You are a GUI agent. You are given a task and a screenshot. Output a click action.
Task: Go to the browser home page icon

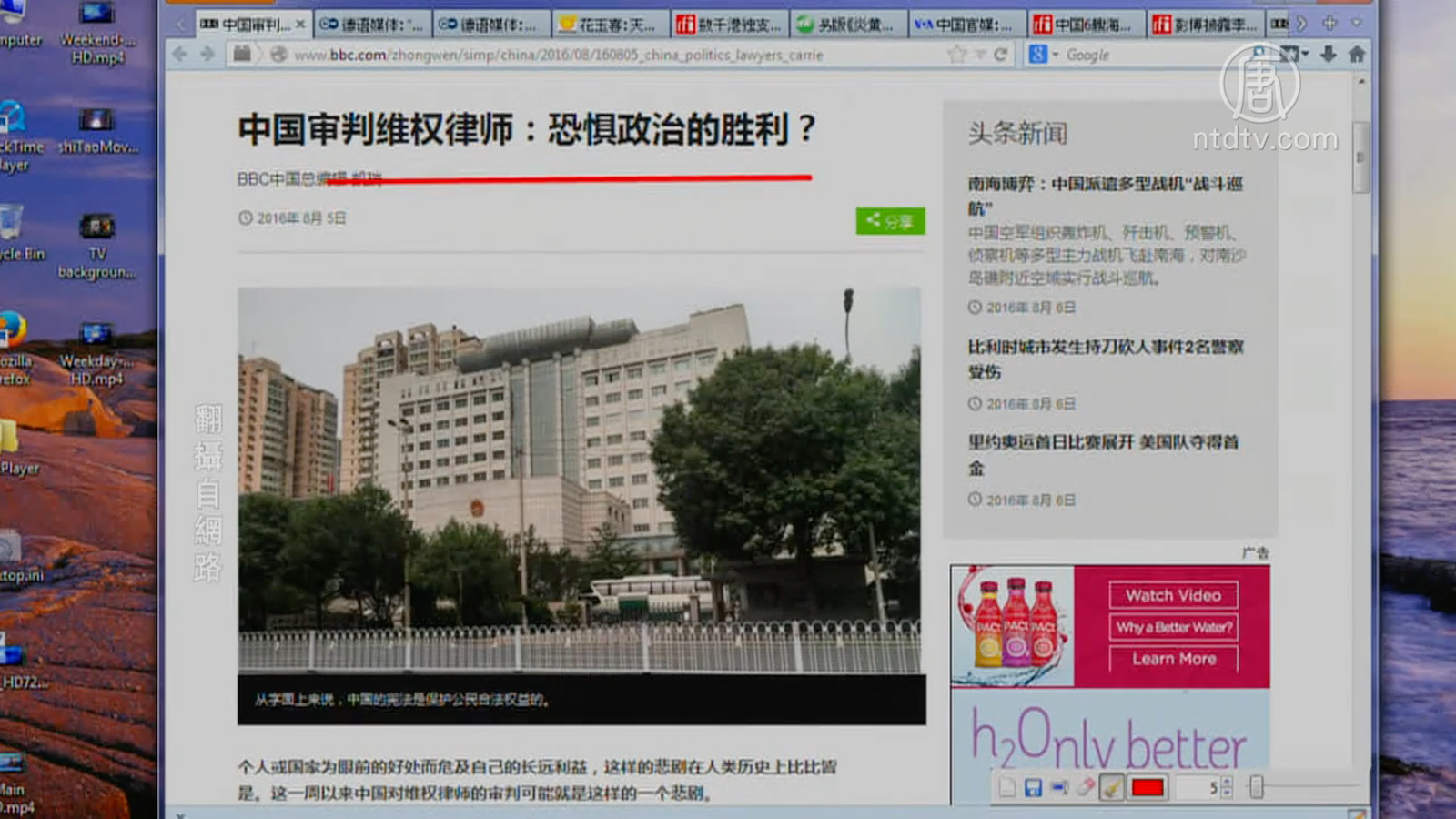click(1357, 55)
